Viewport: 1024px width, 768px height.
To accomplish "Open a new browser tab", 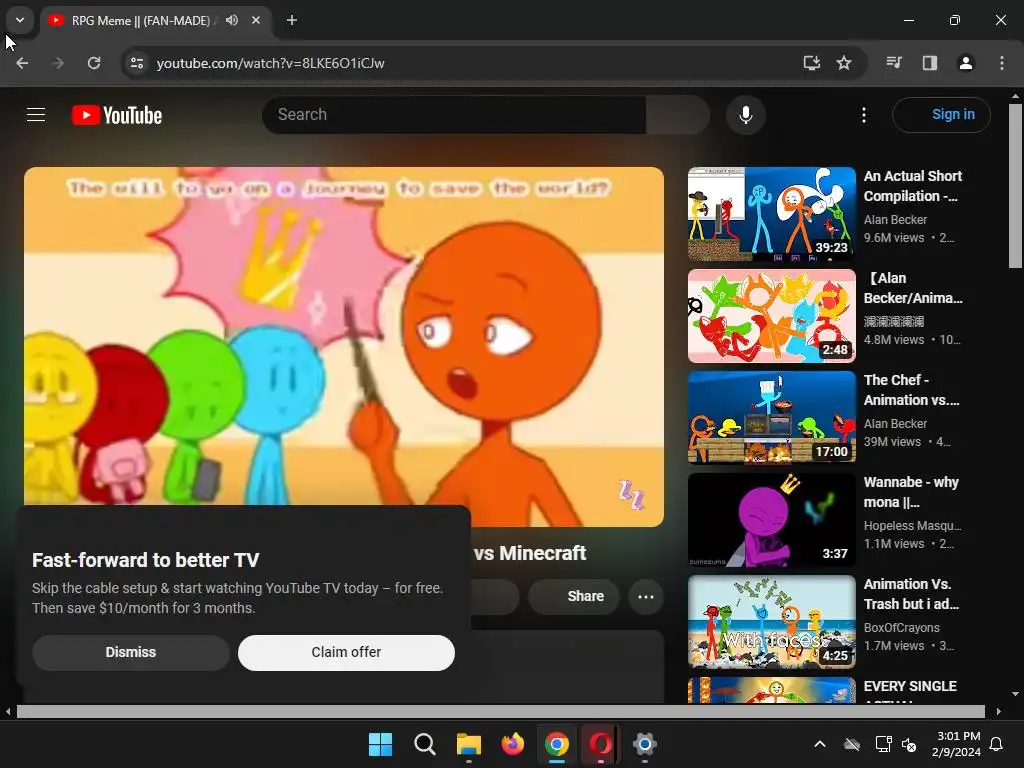I will (292, 20).
